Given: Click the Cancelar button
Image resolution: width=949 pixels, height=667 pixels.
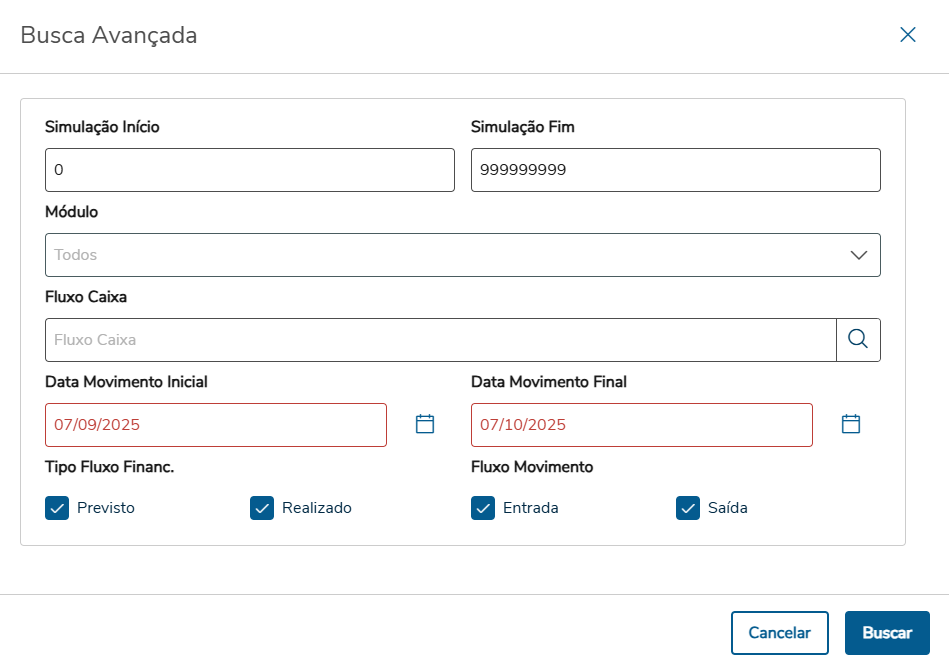Looking at the screenshot, I should pos(780,633).
